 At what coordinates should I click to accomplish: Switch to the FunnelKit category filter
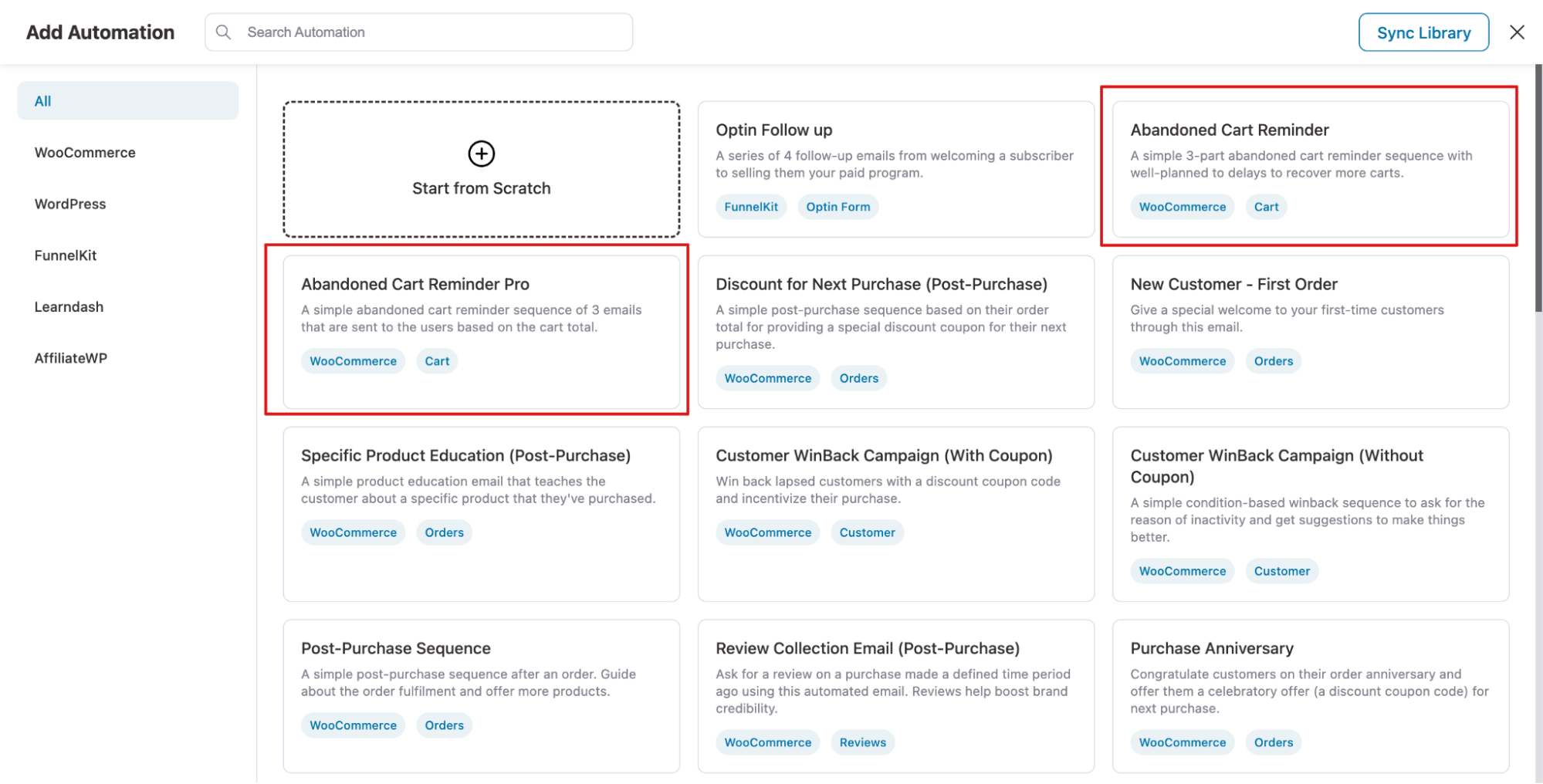[66, 255]
